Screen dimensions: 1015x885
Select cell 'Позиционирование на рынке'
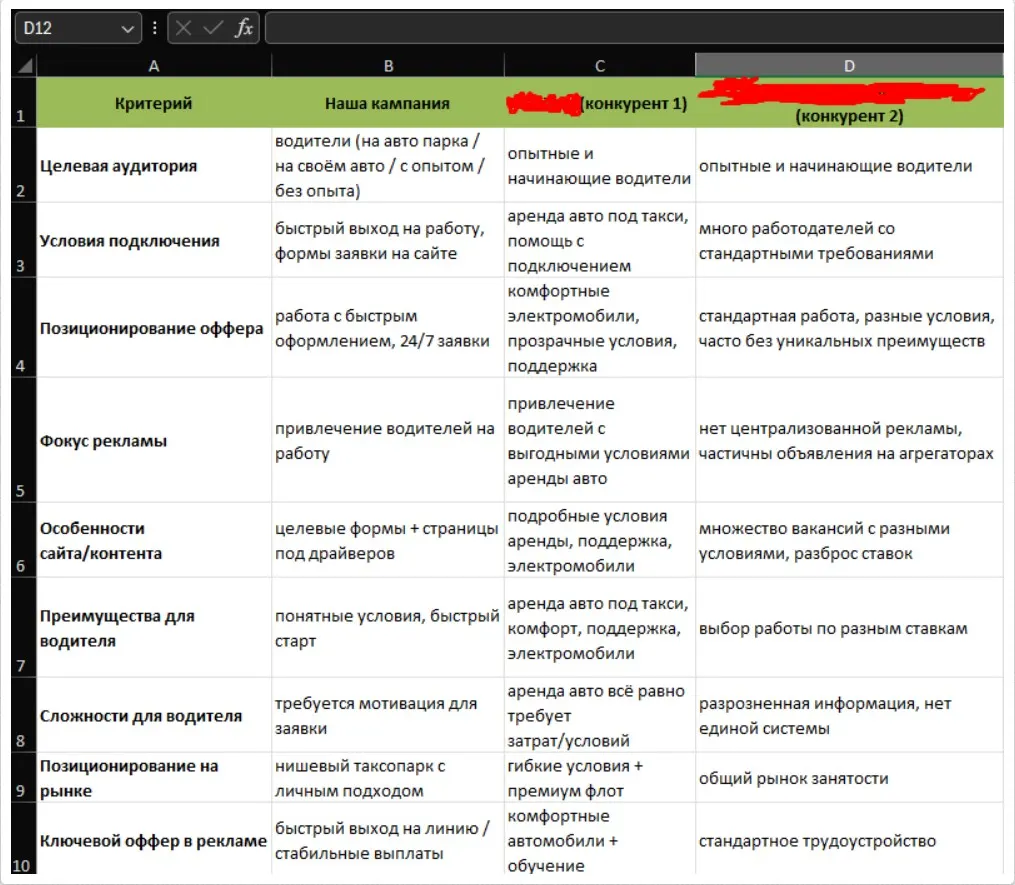pos(154,778)
